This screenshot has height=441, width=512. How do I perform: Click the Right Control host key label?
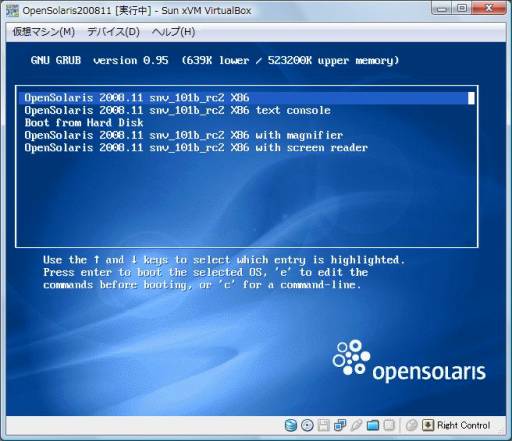click(464, 425)
